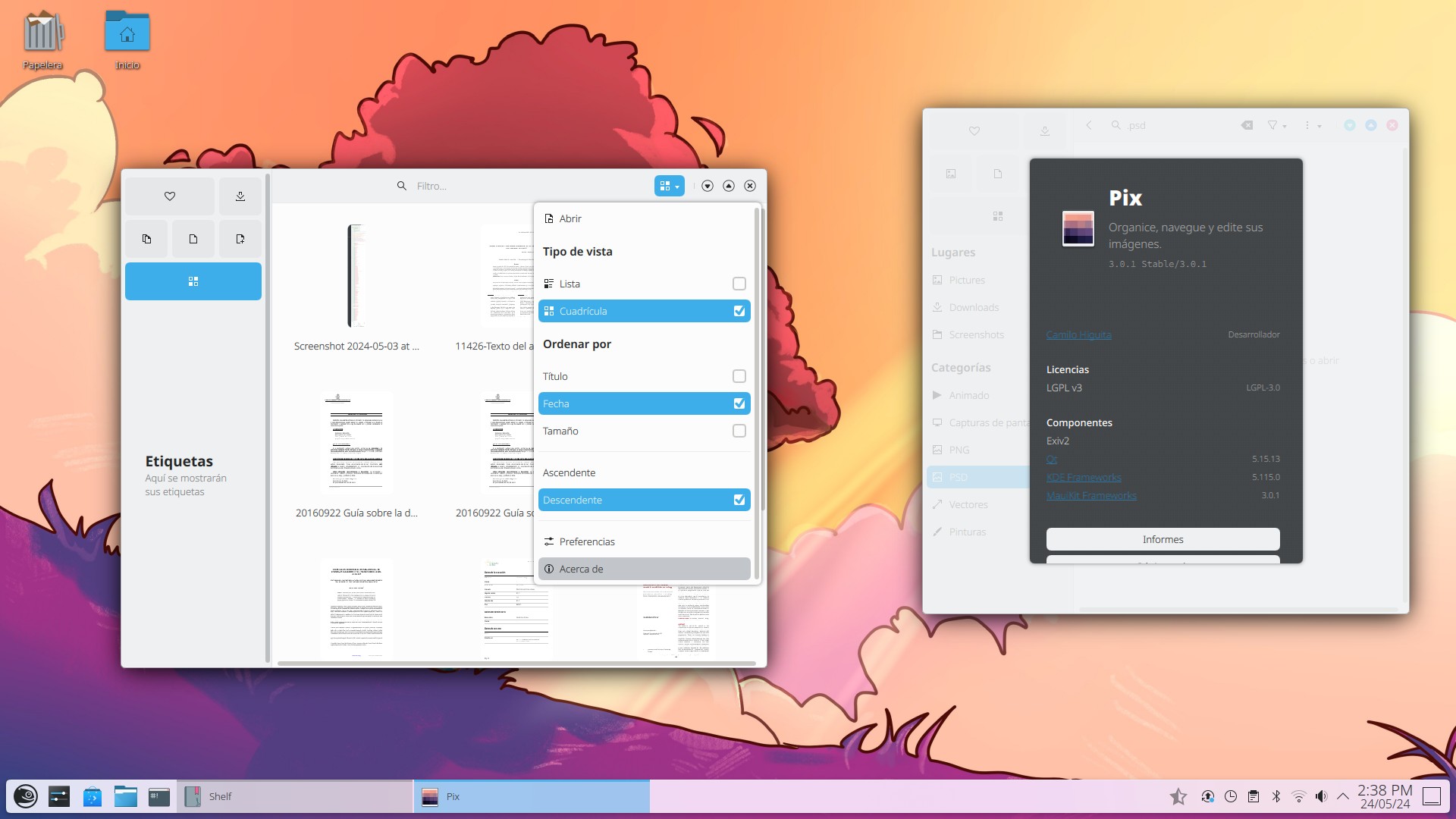The width and height of the screenshot is (1456, 819).
Task: Select the Pinturas category in Pix sidebar
Action: (x=968, y=532)
